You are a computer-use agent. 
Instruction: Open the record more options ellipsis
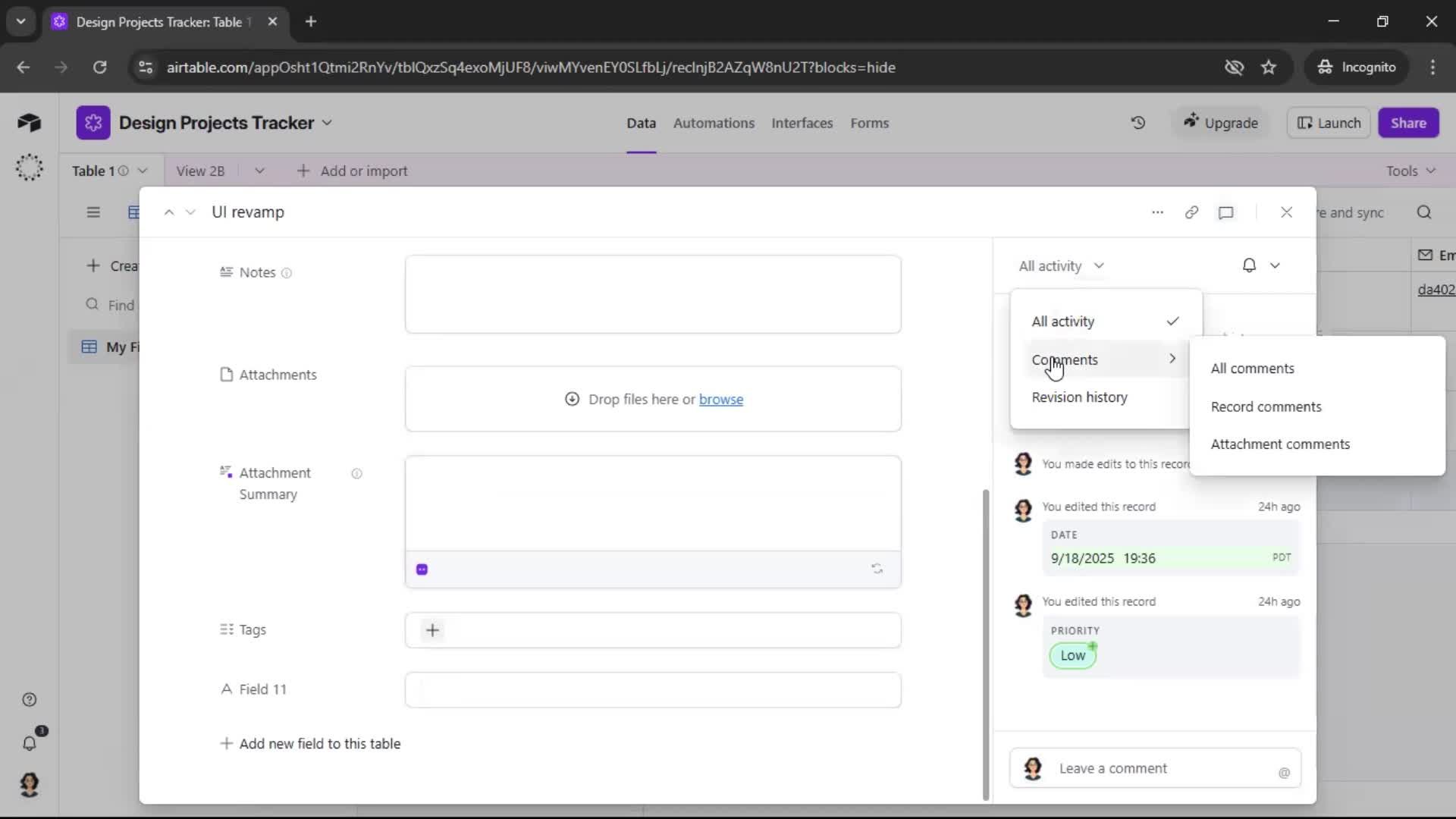tap(1157, 212)
